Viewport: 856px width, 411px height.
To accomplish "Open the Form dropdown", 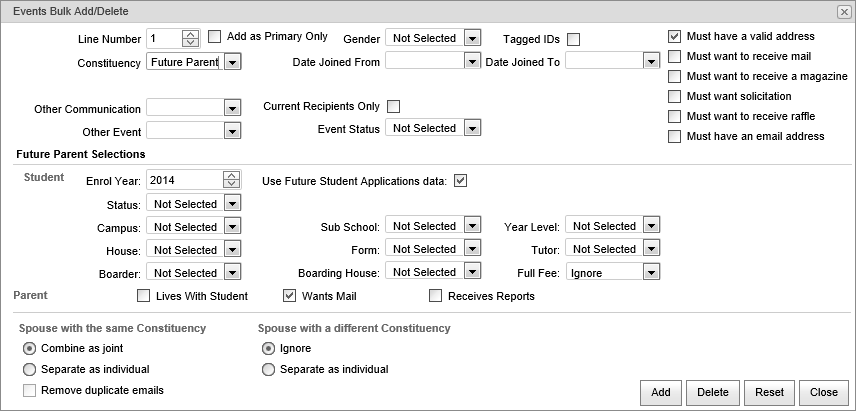I will [473, 249].
